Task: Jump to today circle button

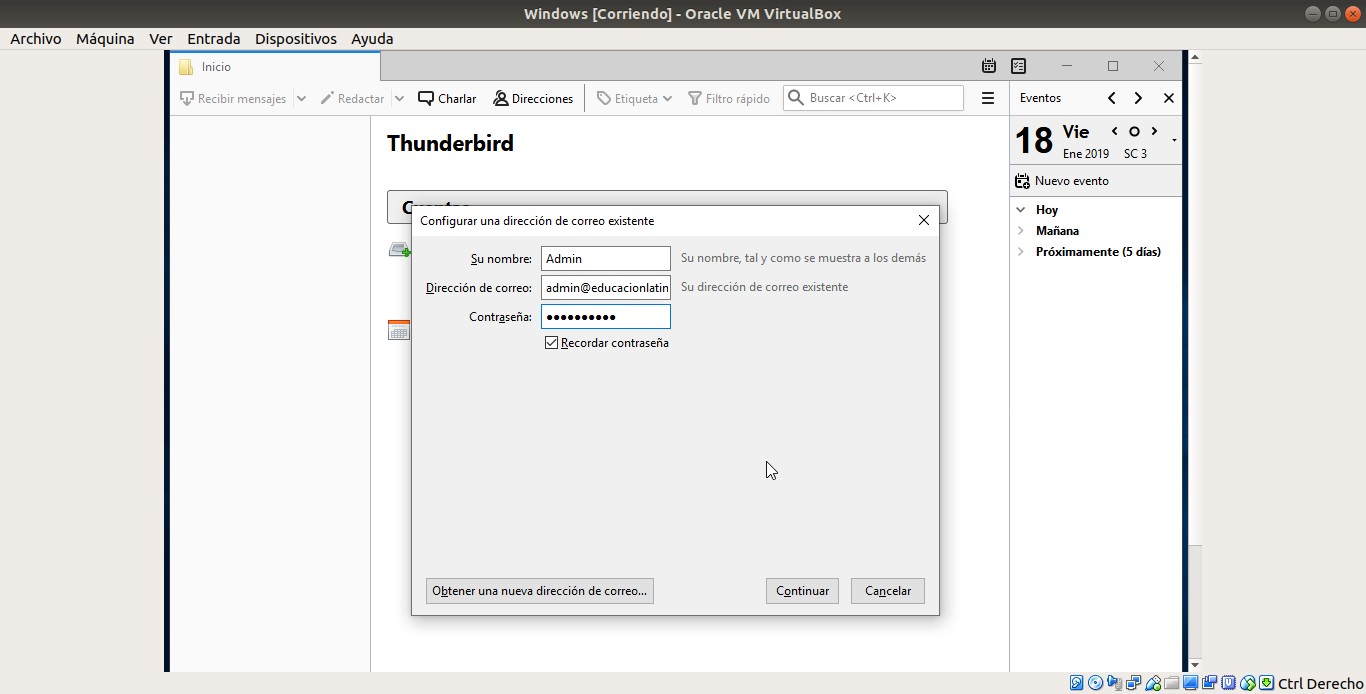Action: point(1134,131)
